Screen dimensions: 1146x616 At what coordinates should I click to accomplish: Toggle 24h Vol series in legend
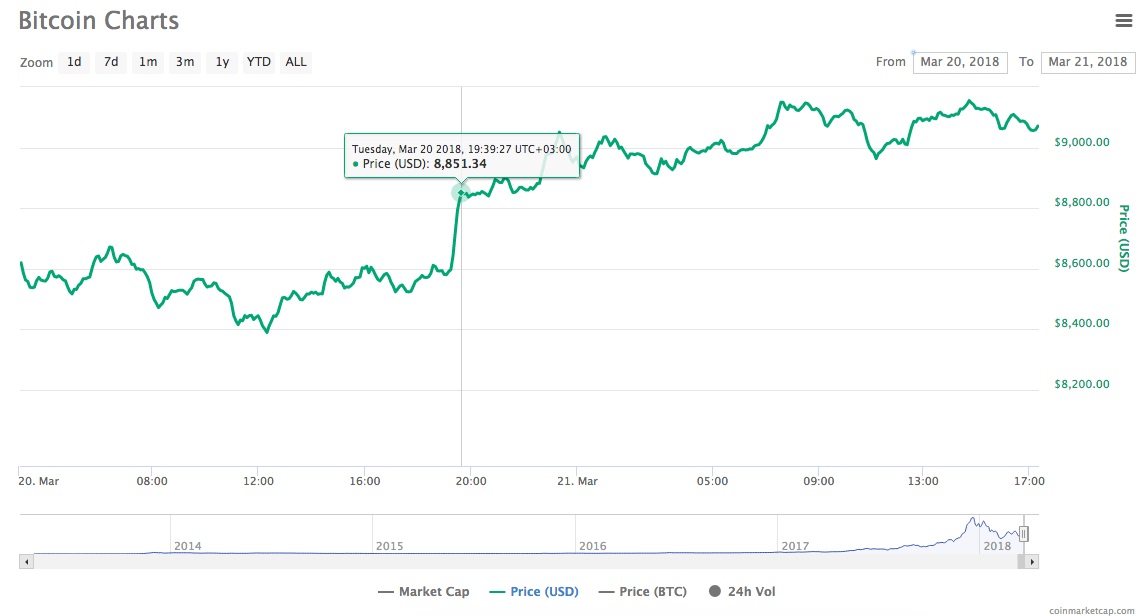tap(743, 592)
